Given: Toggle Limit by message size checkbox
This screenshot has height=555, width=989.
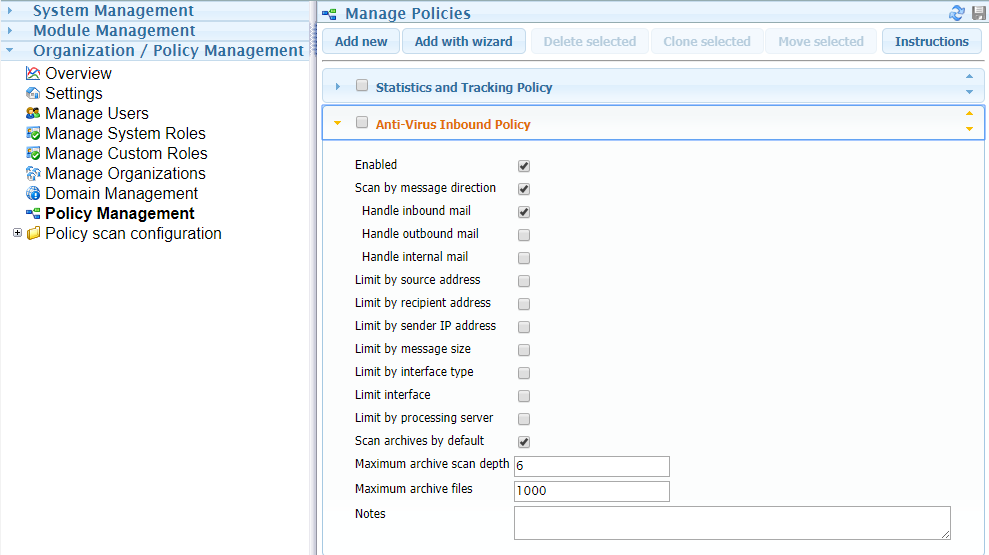Looking at the screenshot, I should 524,350.
